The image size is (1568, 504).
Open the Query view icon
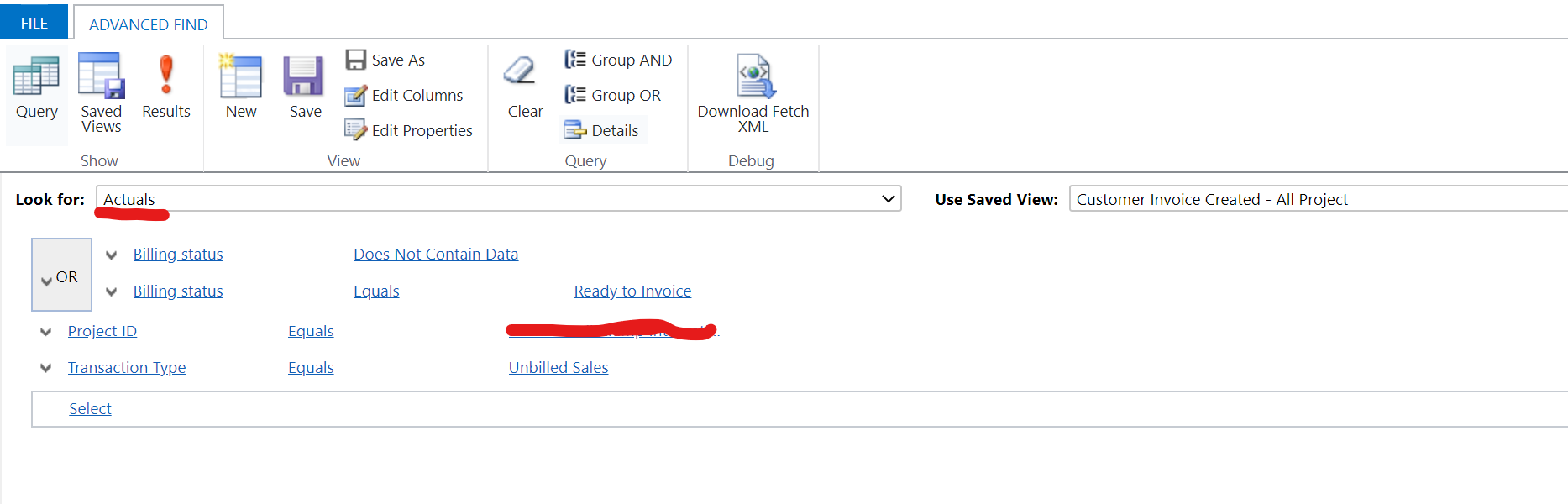[37, 88]
